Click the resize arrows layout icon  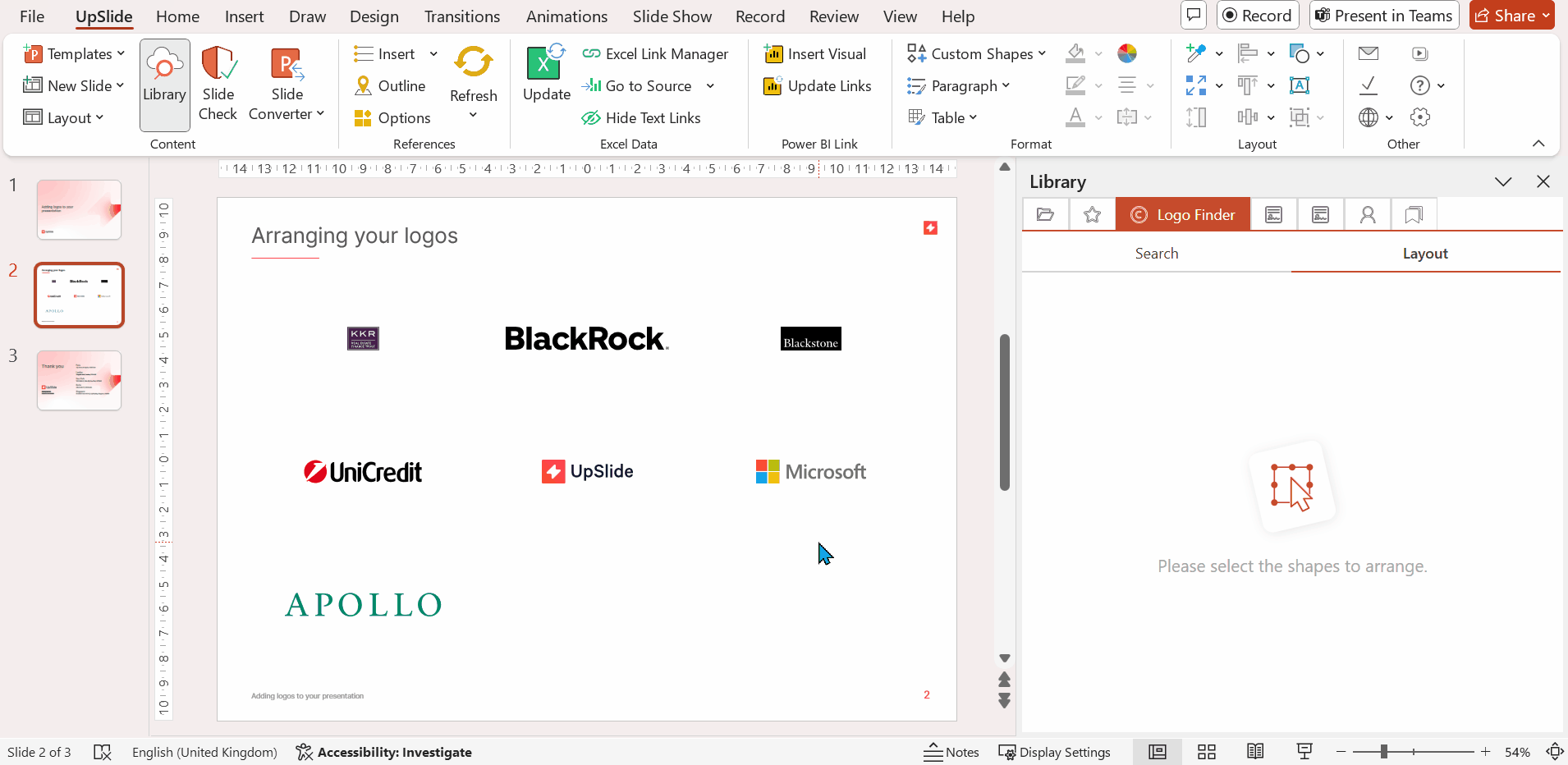[1196, 85]
